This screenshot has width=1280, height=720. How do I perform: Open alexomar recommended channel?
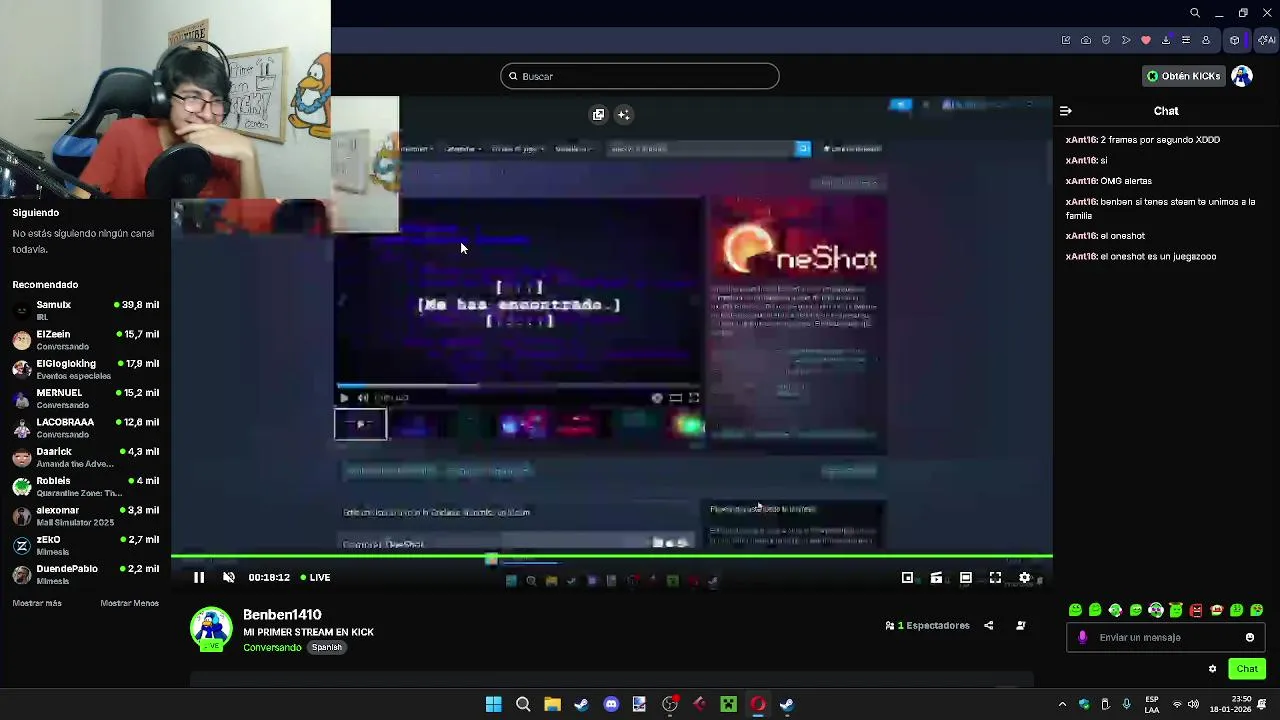tap(85, 516)
